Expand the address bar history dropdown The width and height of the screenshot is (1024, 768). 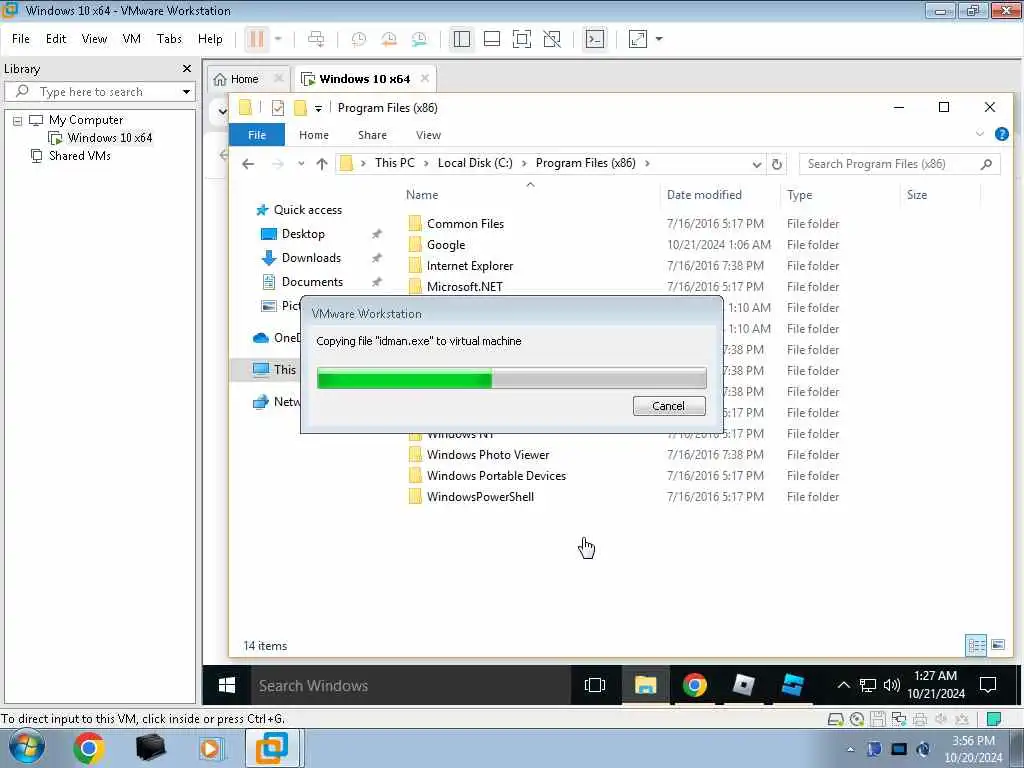(756, 164)
